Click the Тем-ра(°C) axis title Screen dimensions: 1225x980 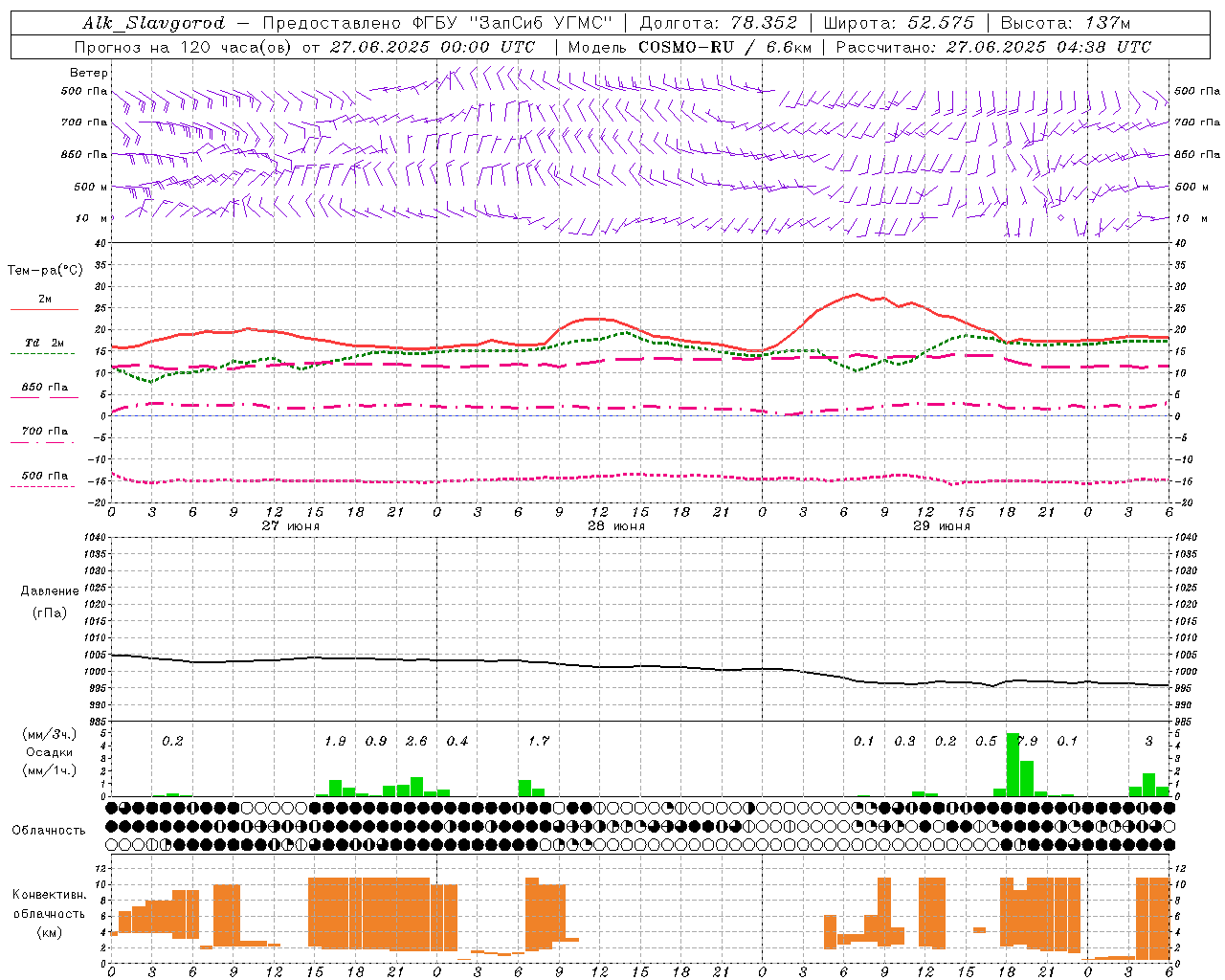(x=45, y=271)
